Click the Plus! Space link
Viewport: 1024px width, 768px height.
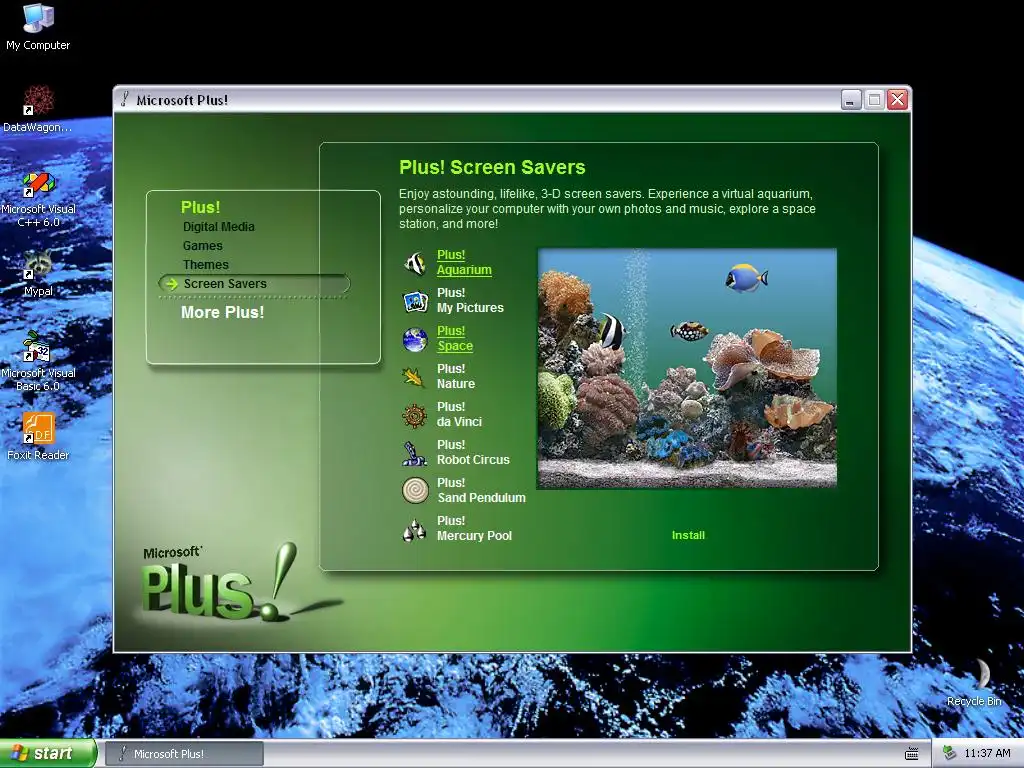(455, 338)
